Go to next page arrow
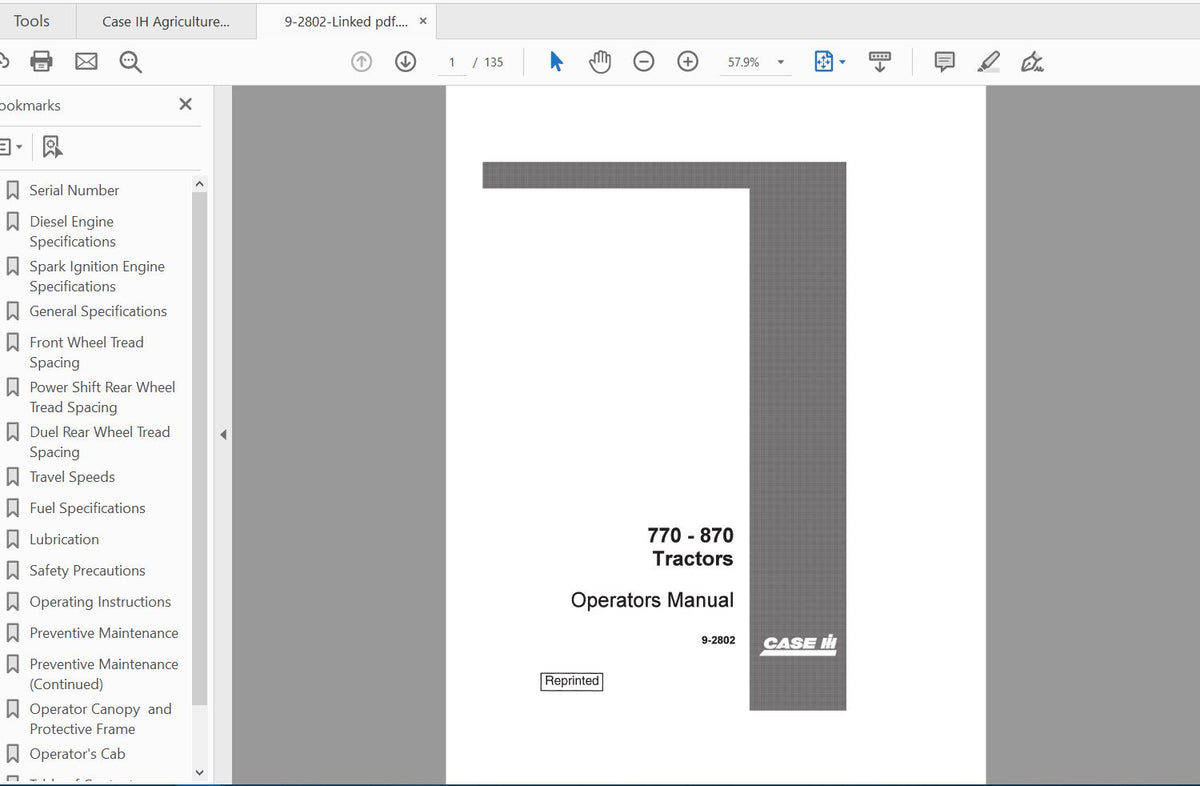The image size is (1200, 786). (x=405, y=62)
